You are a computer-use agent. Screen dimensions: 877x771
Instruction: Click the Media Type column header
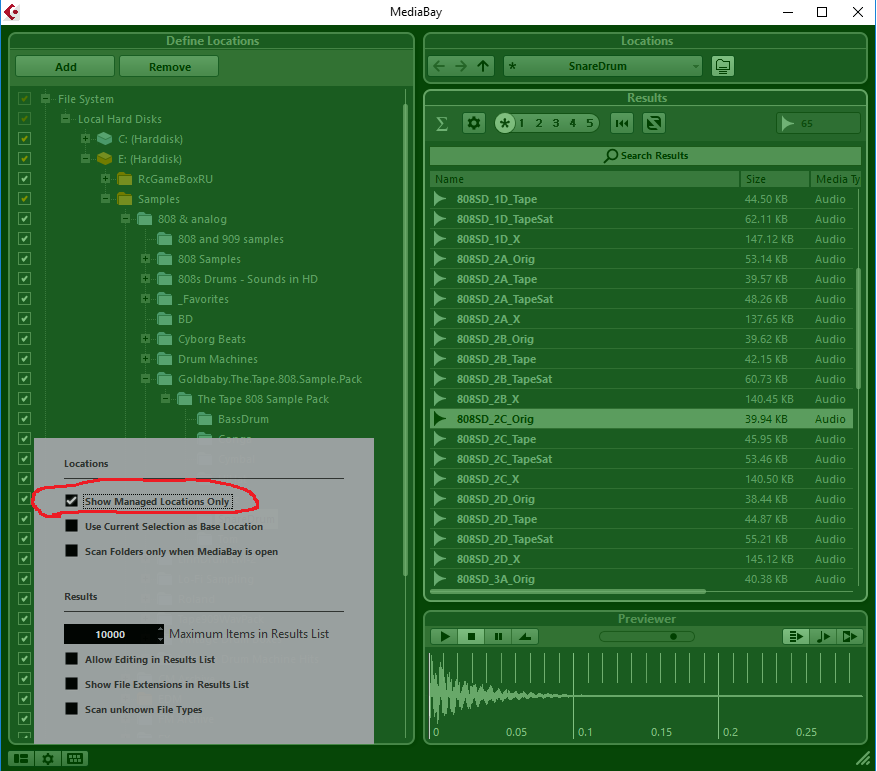tap(836, 179)
